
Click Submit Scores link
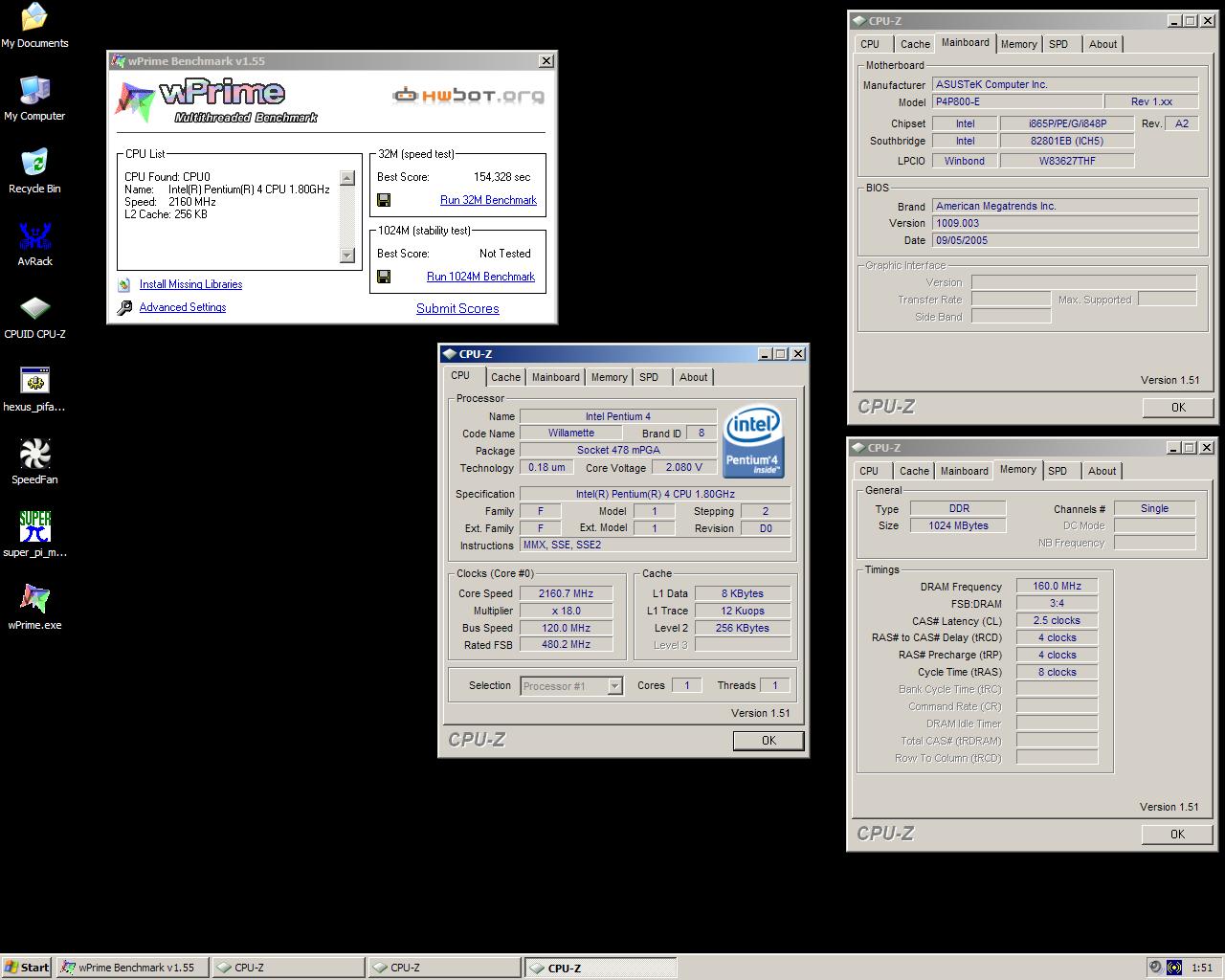click(457, 308)
